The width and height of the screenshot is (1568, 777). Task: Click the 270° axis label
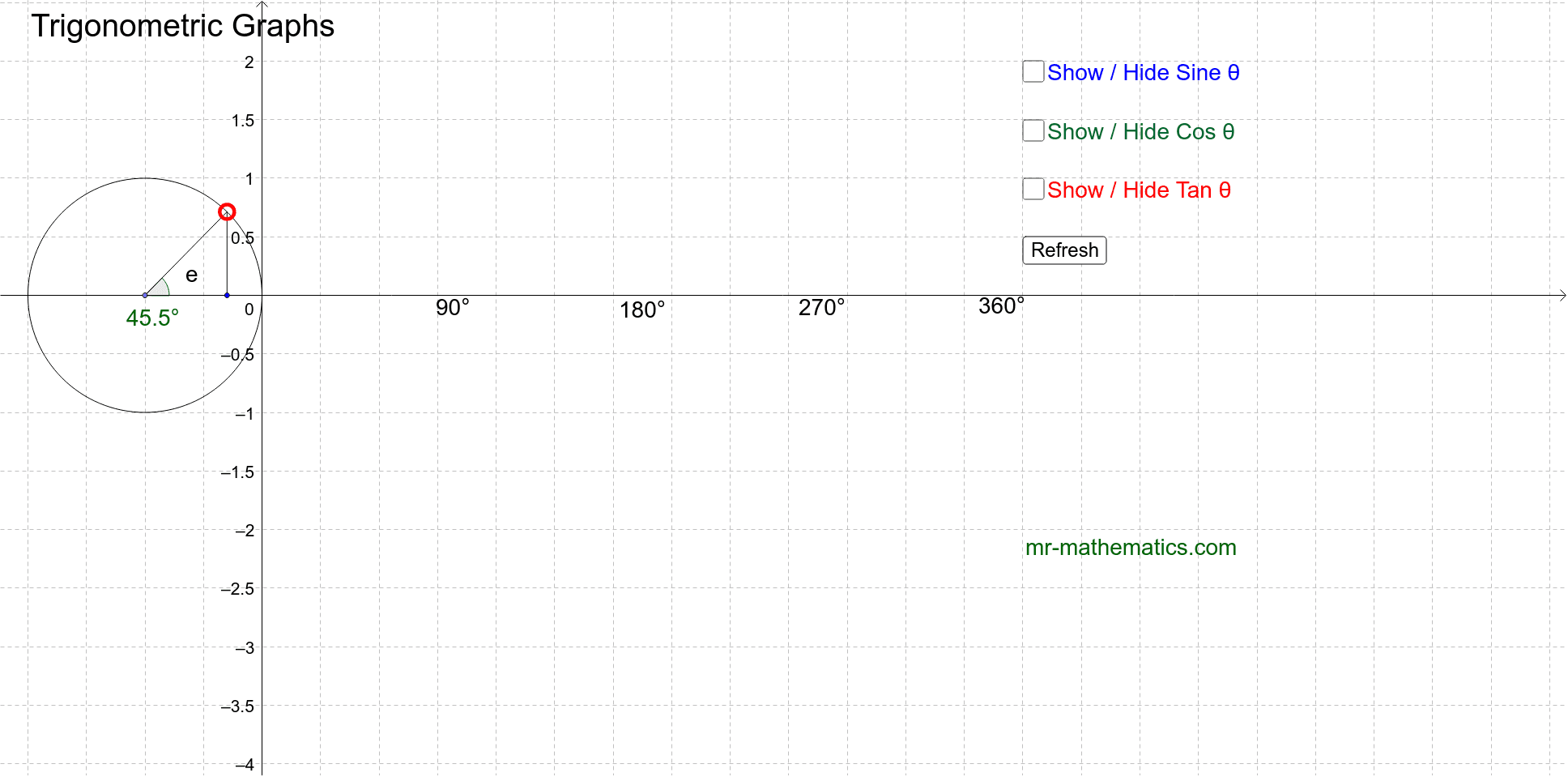click(821, 308)
